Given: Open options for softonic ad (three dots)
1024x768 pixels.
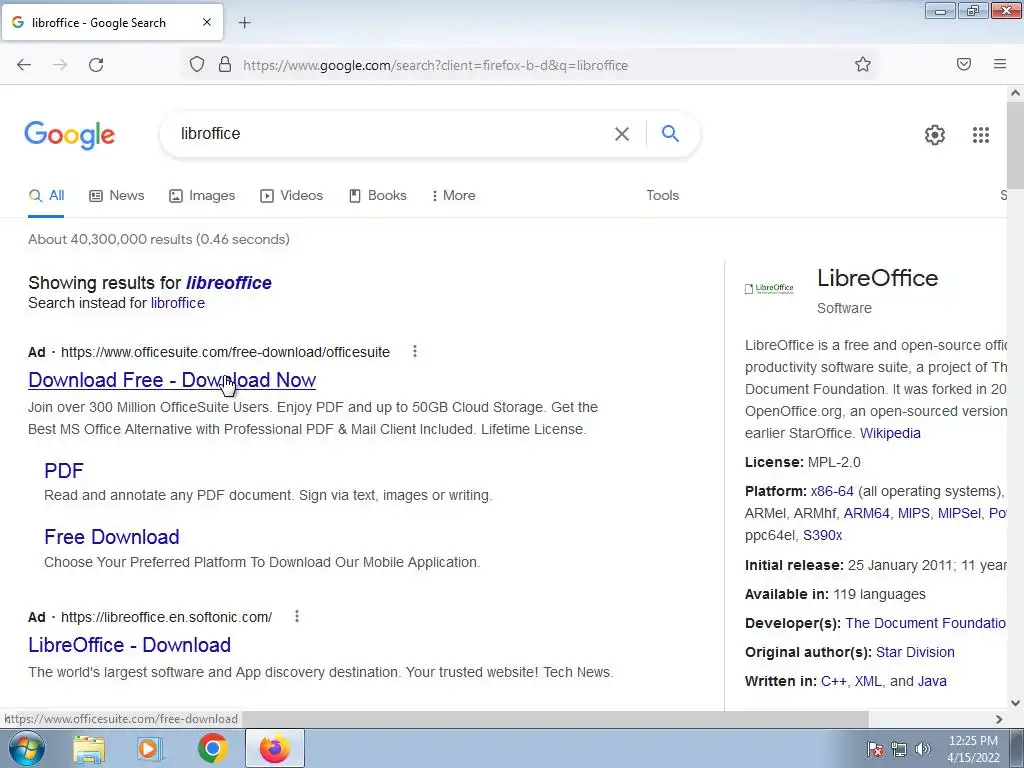Looking at the screenshot, I should 296,616.
